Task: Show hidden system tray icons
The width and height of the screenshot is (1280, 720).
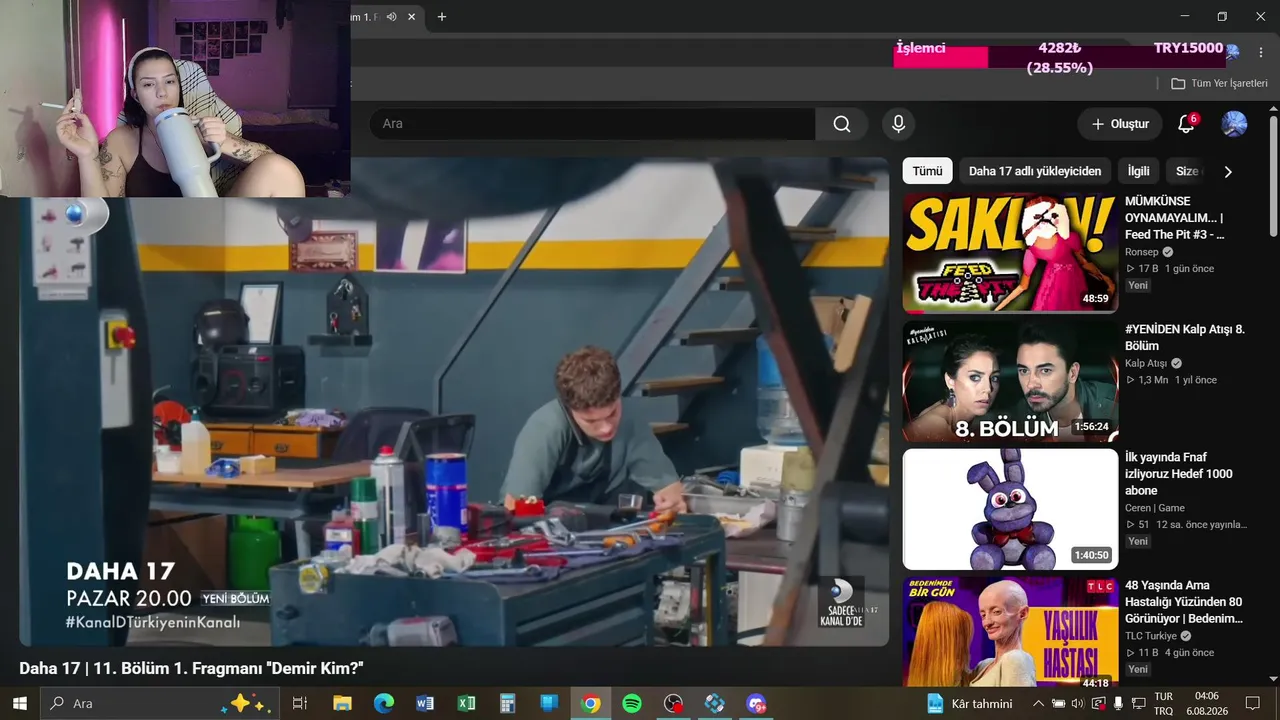Action: (x=1038, y=703)
